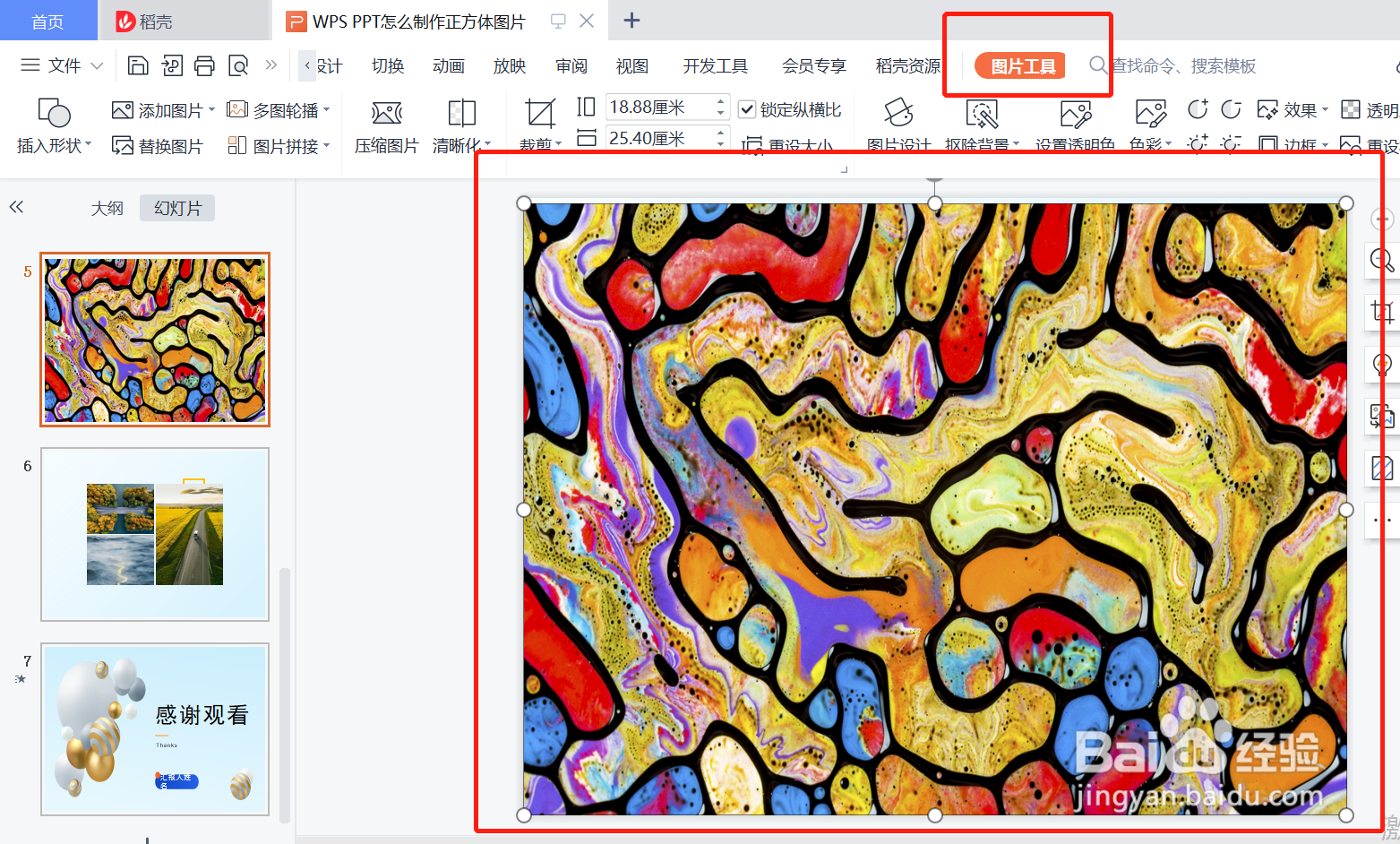Click 添加图片 button

[x=158, y=110]
